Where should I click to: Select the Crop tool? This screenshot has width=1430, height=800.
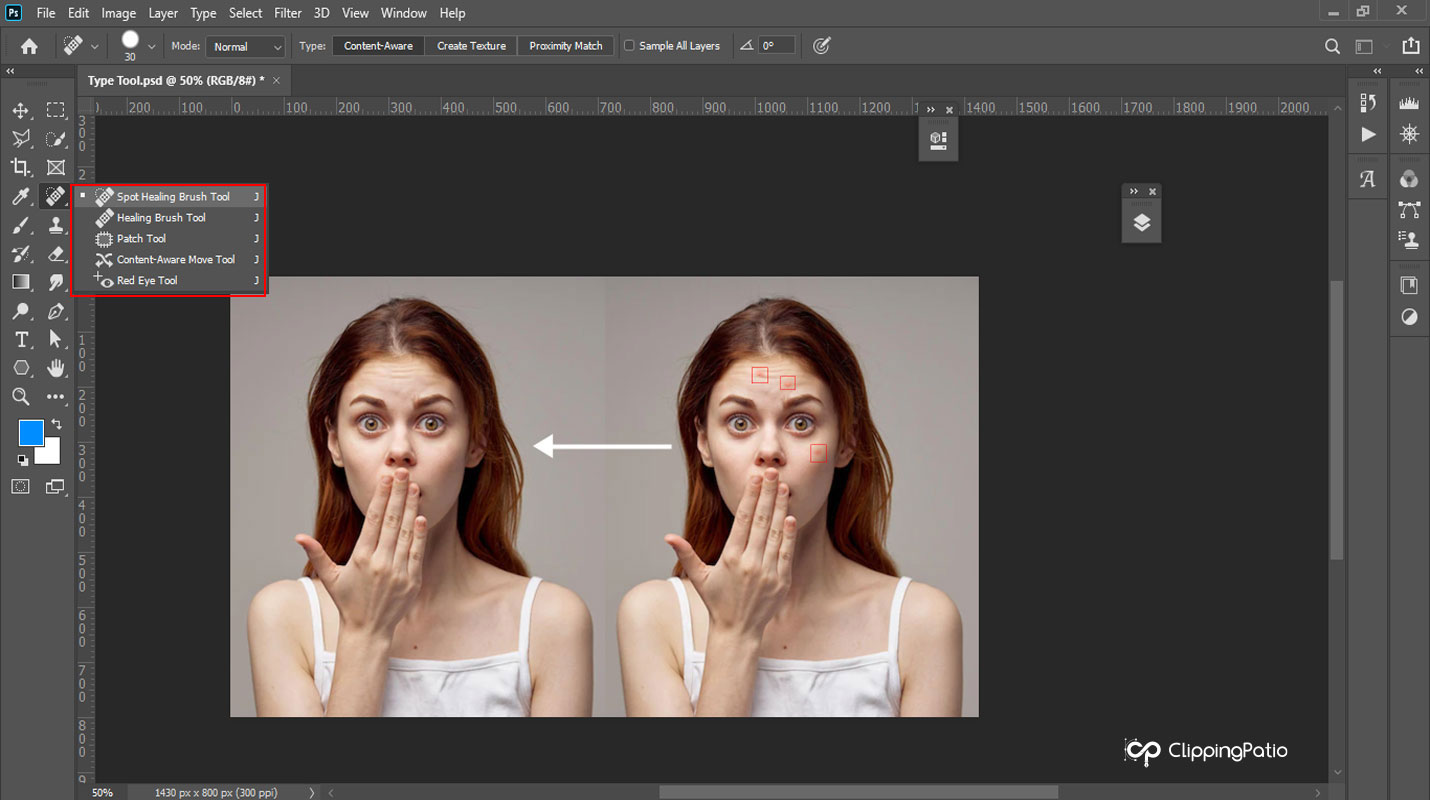click(21, 167)
